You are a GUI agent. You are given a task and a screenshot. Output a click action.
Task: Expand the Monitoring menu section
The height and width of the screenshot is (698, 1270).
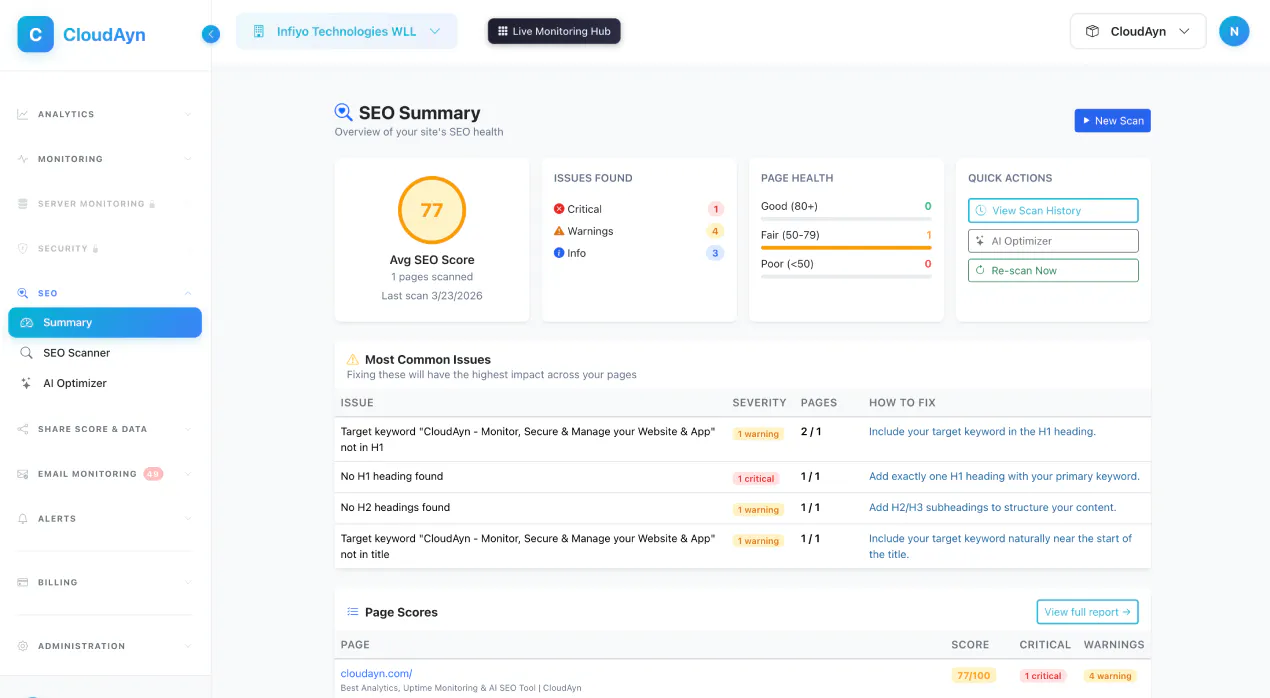tap(188, 159)
